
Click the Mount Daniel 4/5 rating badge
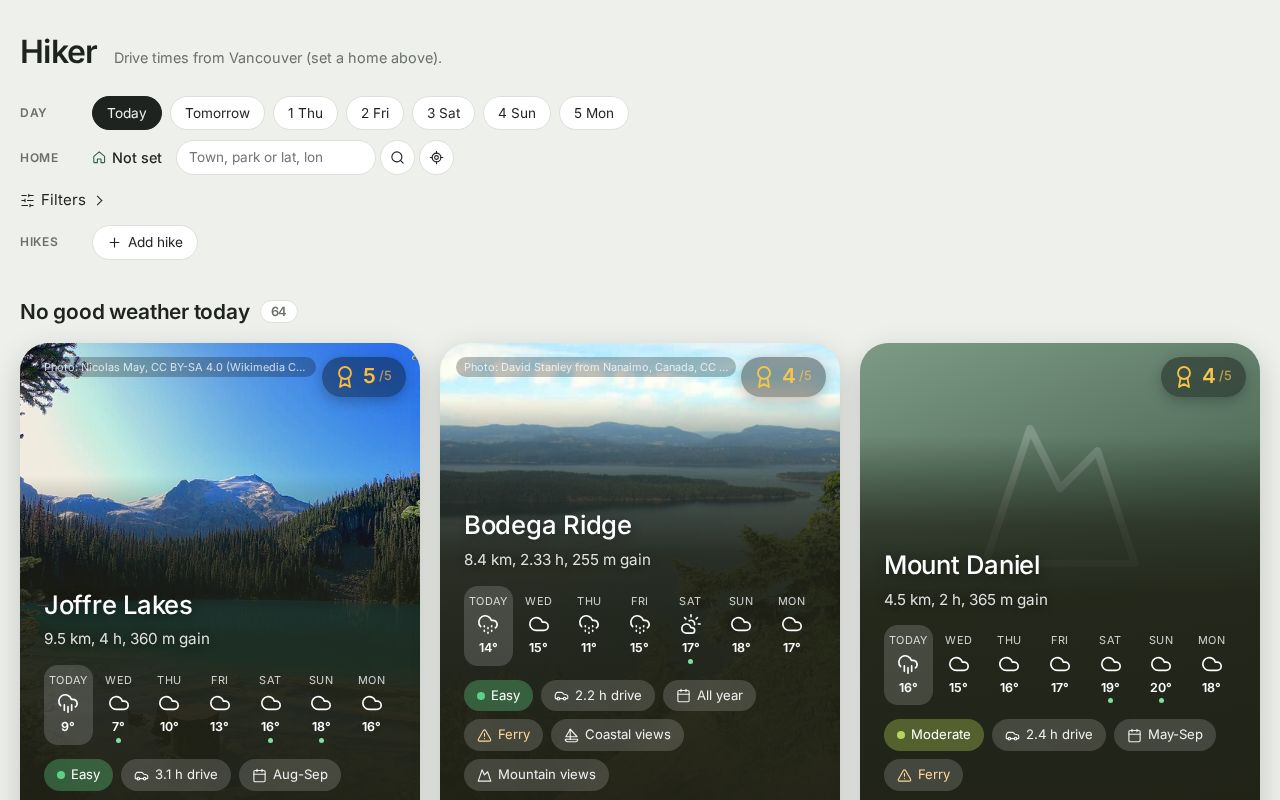coord(1203,376)
